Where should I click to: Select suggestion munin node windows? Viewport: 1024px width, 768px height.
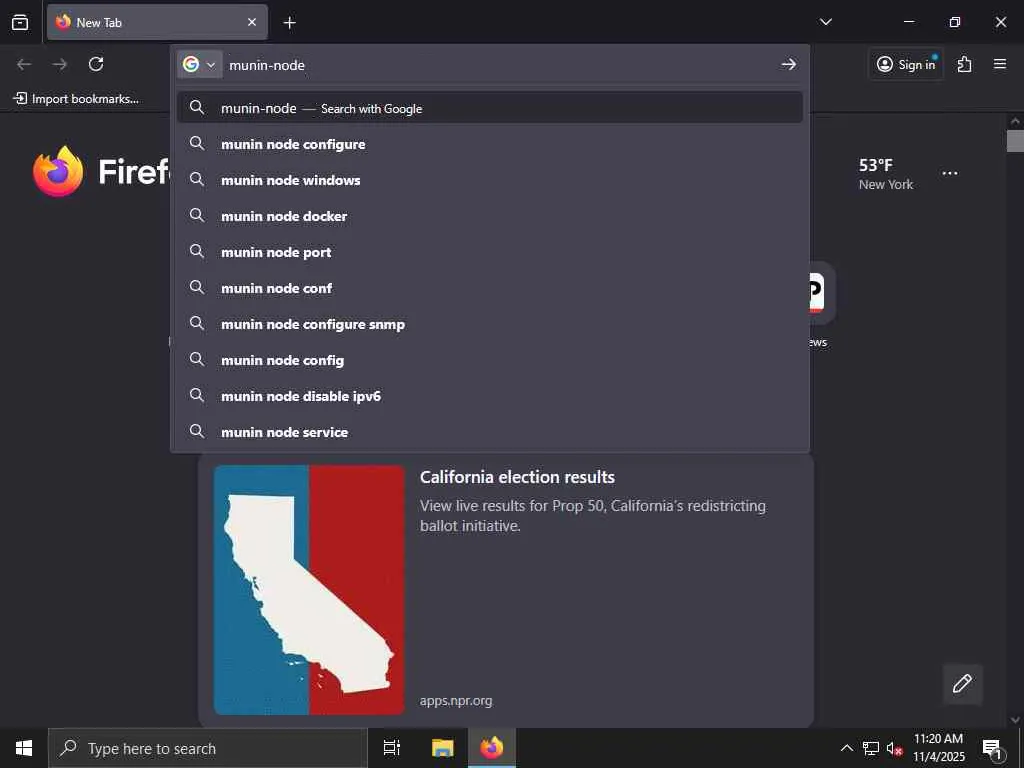(490, 180)
